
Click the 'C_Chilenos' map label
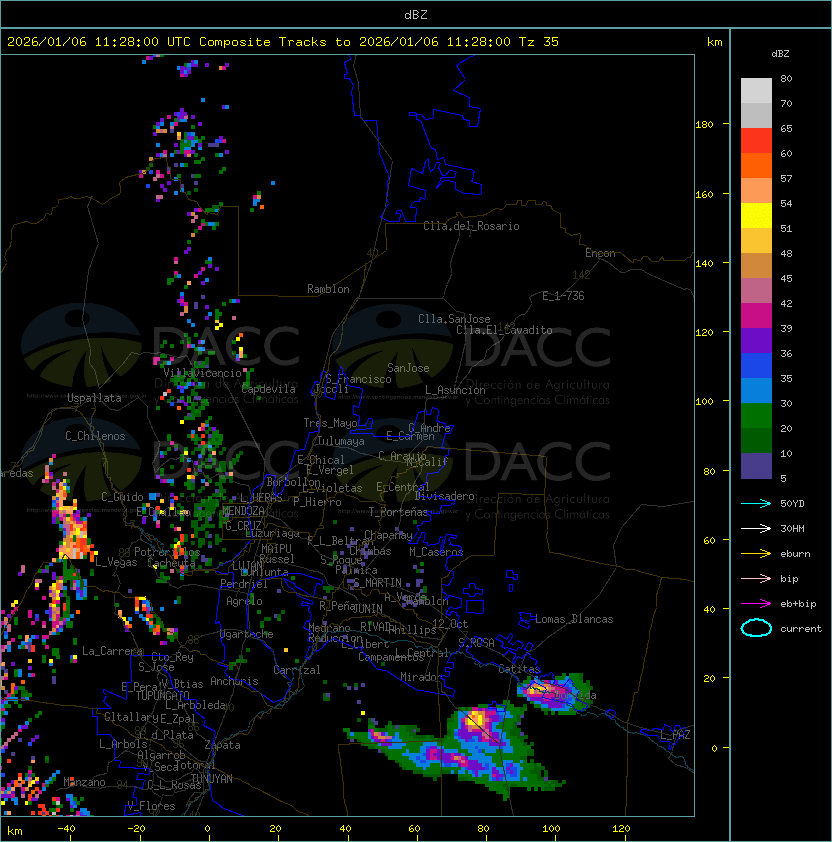click(95, 436)
